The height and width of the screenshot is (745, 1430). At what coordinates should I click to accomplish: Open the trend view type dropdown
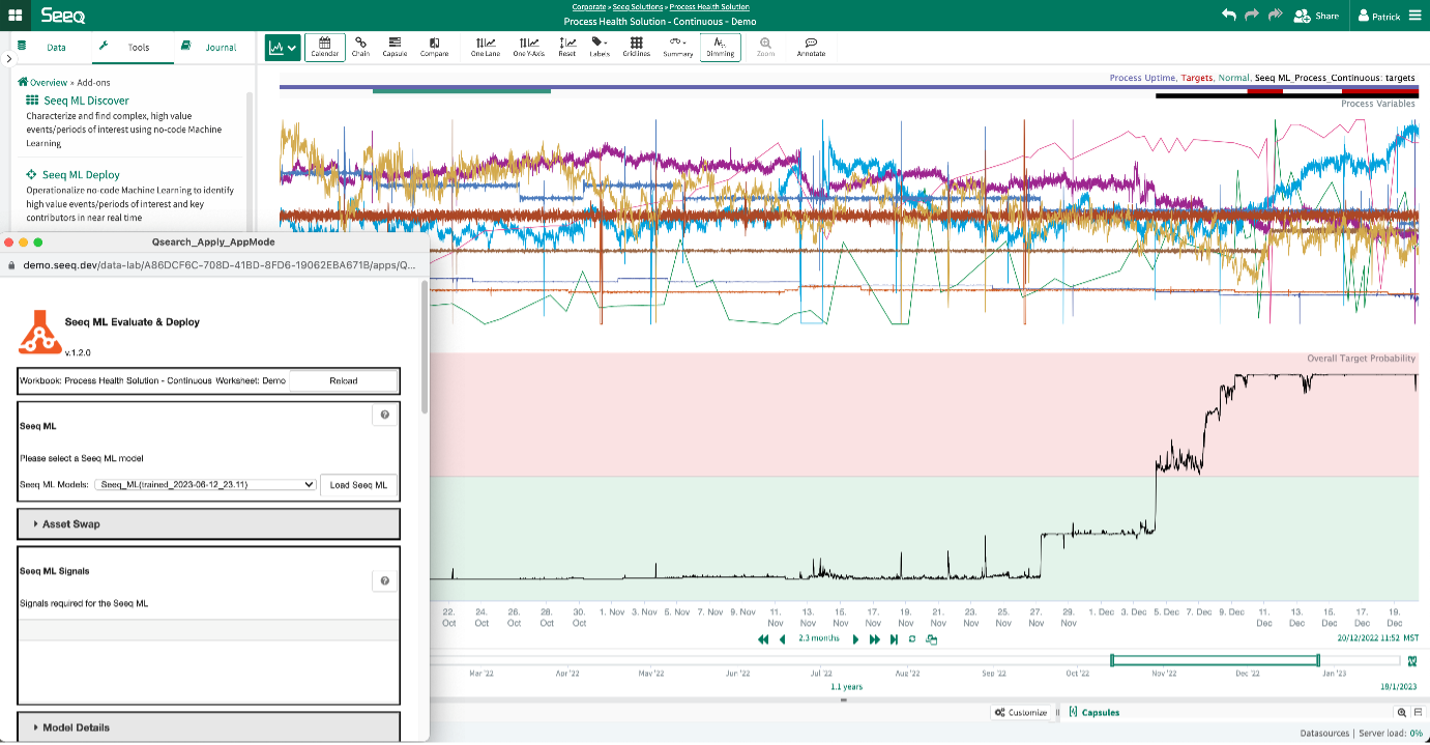pyautogui.click(x=283, y=47)
